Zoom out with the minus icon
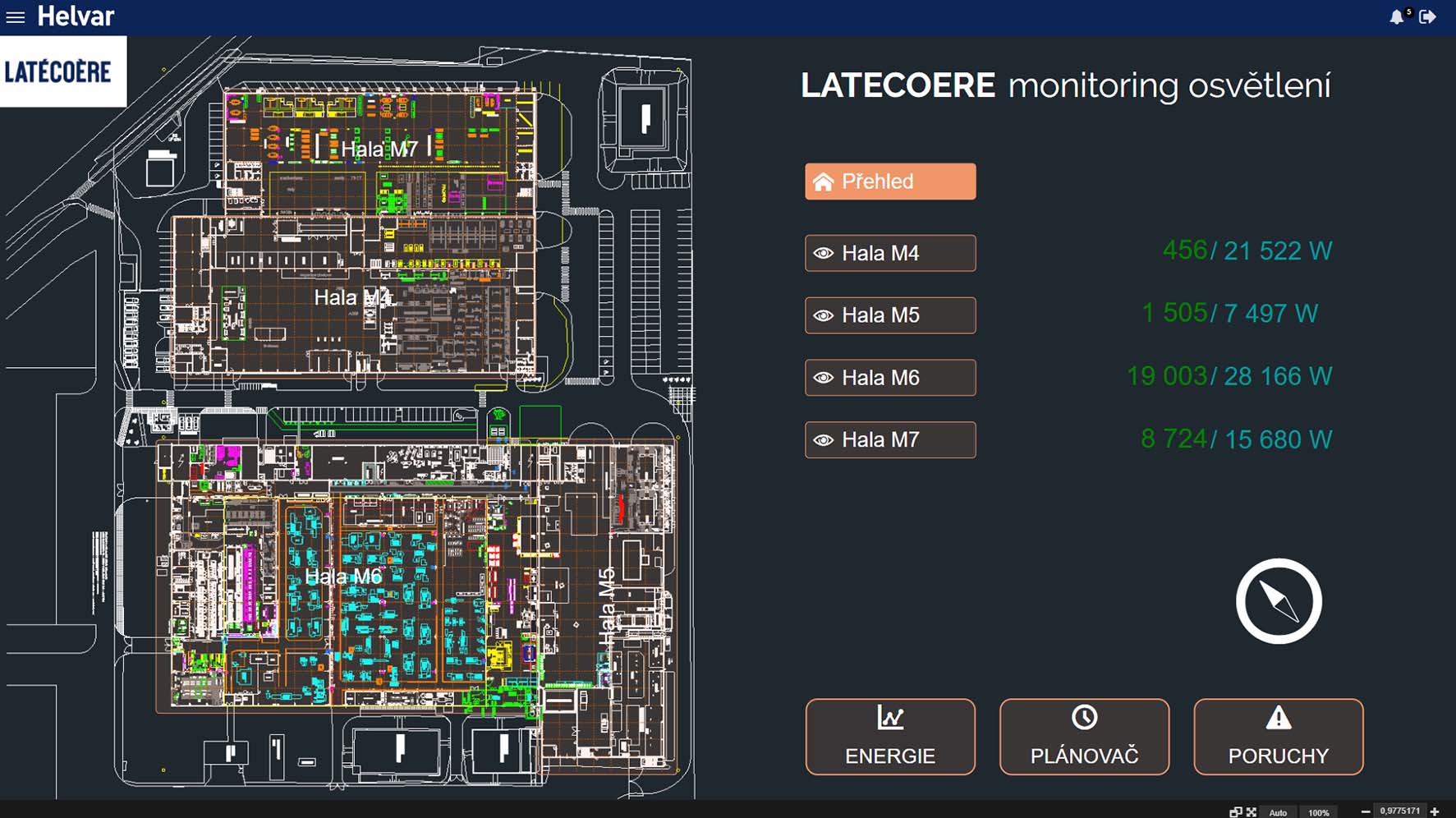Viewport: 1456px width, 818px height. point(1366,812)
